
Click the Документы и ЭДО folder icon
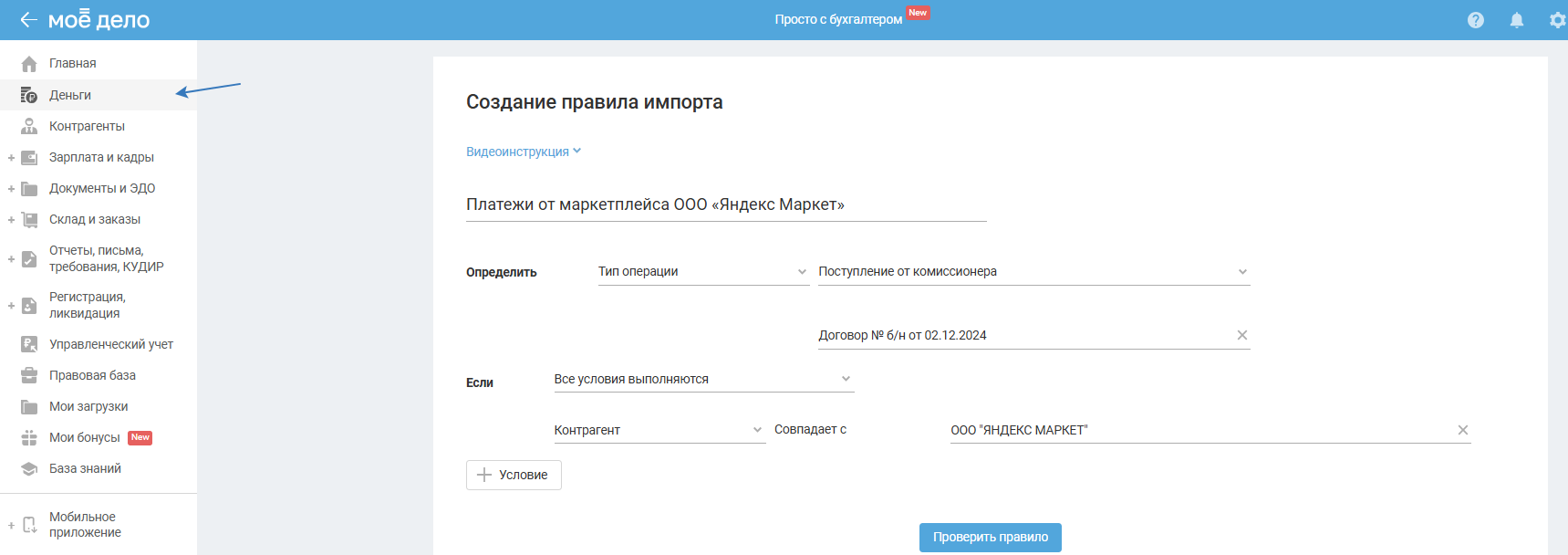point(29,189)
